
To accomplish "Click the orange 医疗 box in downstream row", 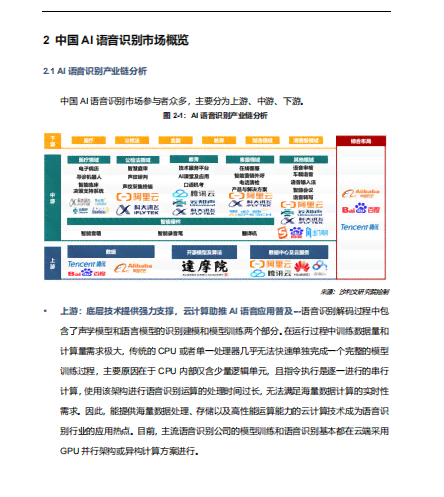I will tap(89, 140).
